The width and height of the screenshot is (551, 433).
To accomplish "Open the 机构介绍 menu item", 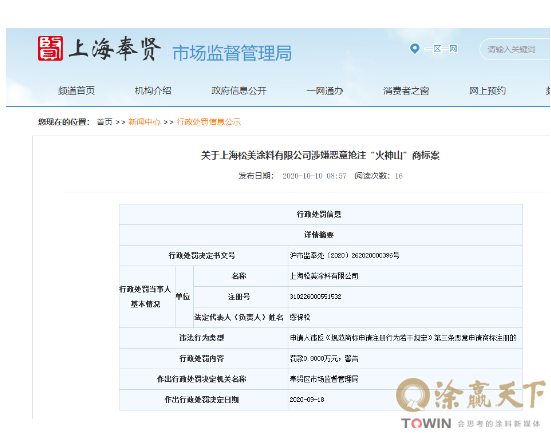I will click(x=153, y=91).
